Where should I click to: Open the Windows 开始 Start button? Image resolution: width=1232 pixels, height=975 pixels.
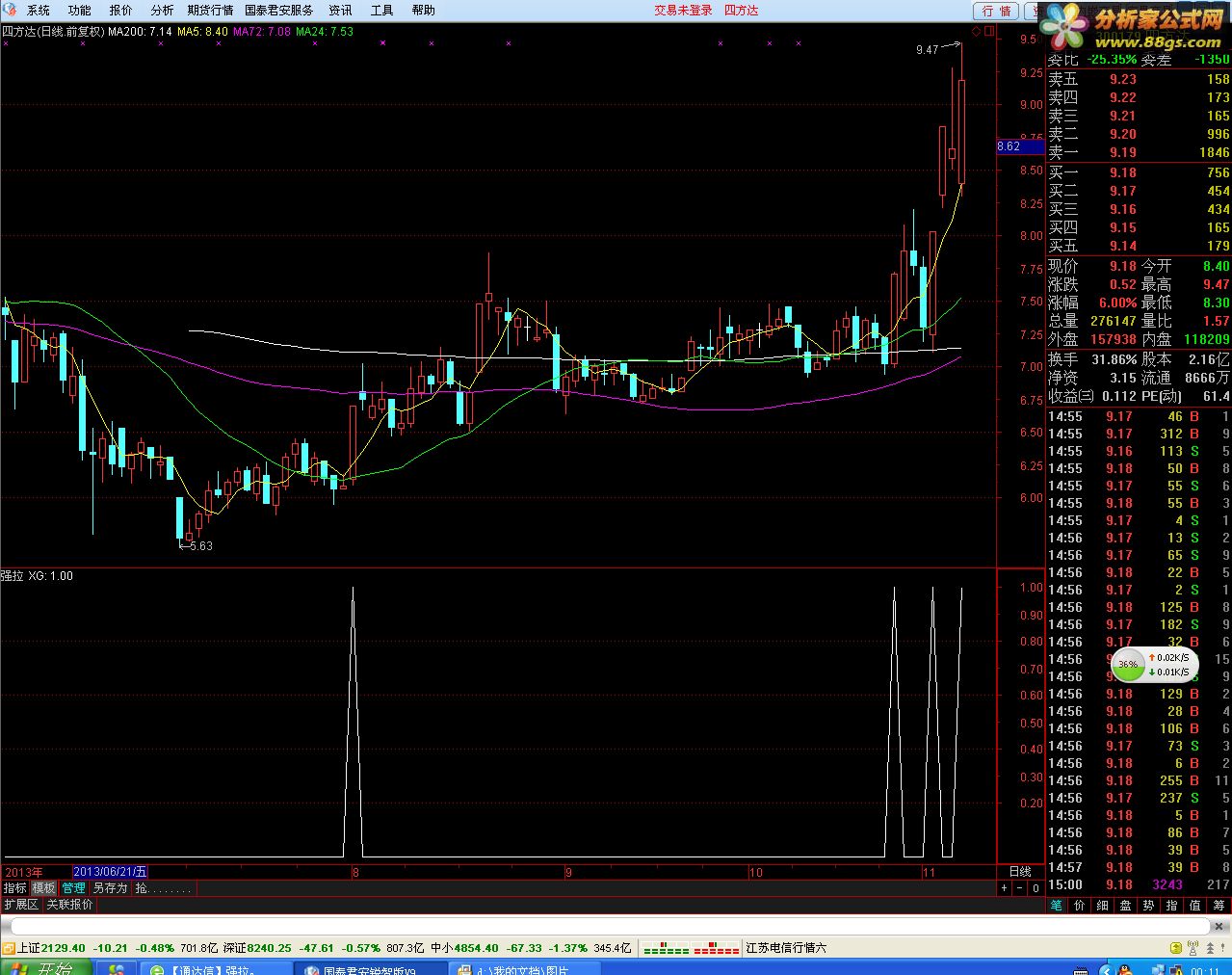tap(46, 967)
